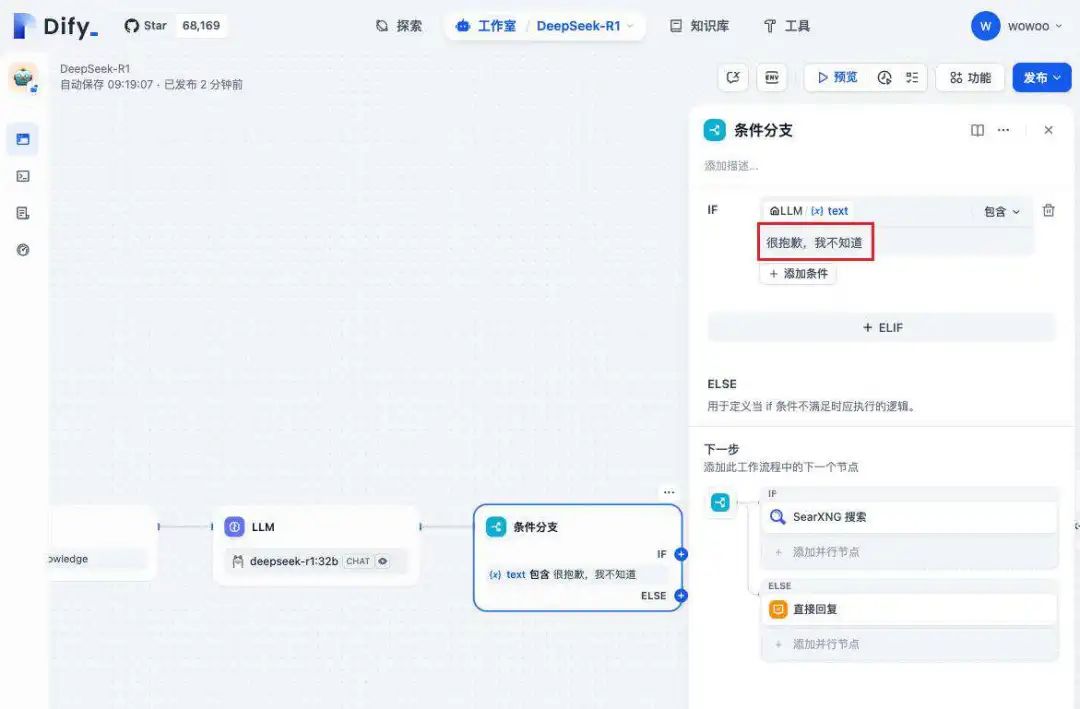Open the panel help book icon
This screenshot has width=1080, height=709.
977,130
